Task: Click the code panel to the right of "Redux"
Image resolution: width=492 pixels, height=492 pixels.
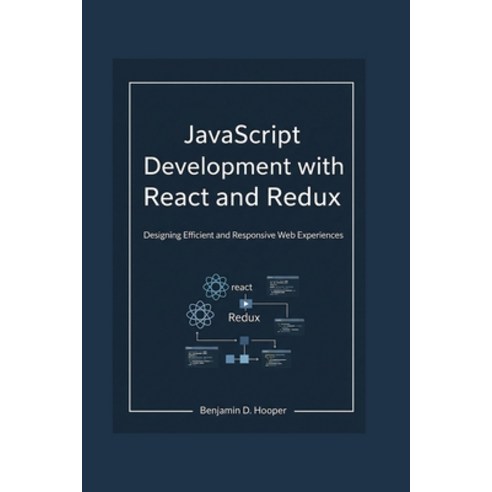Action: (x=289, y=327)
